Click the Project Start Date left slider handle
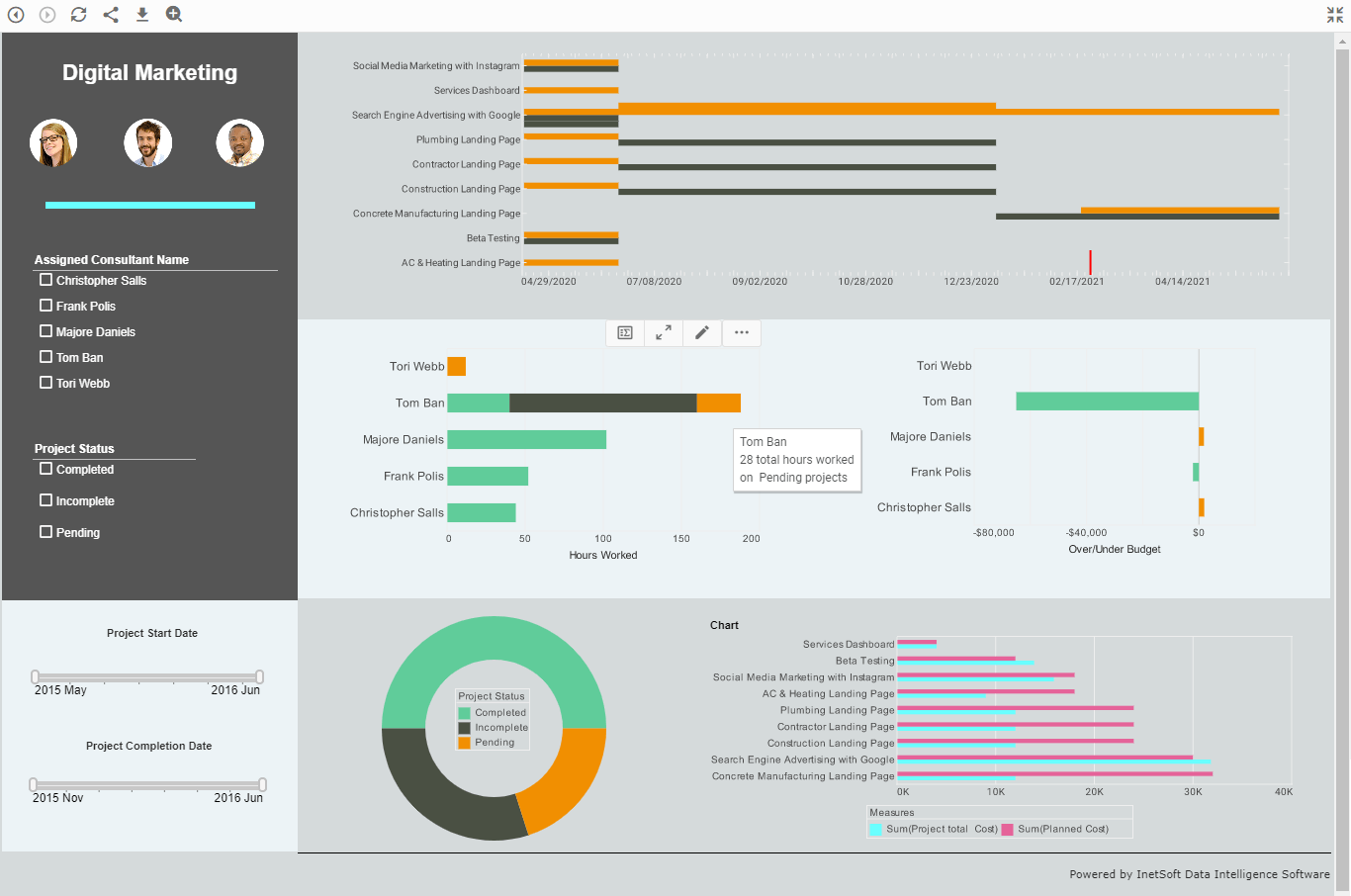Viewport: 1351px width, 896px height. (x=36, y=677)
